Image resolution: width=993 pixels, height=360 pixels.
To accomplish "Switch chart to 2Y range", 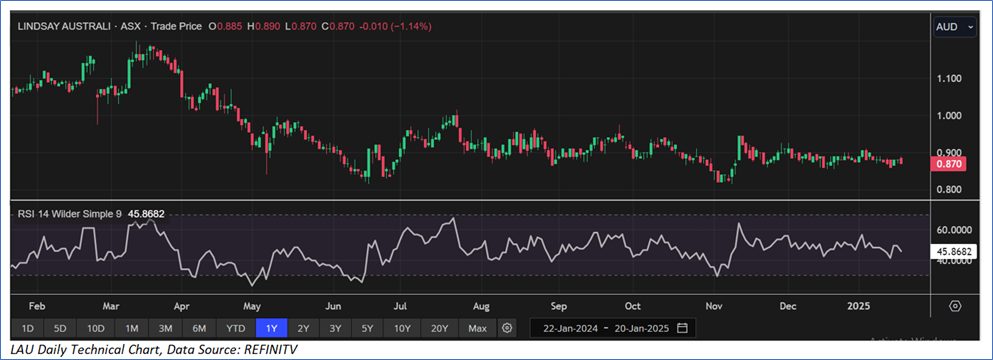I will [x=304, y=328].
